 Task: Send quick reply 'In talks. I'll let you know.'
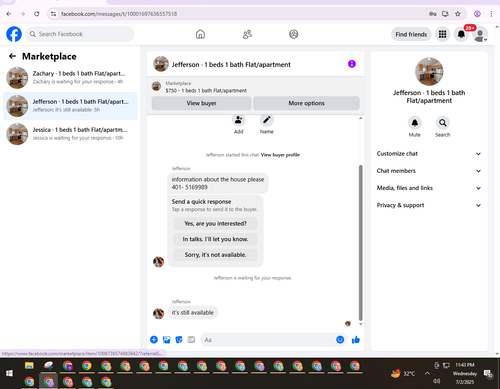click(215, 239)
